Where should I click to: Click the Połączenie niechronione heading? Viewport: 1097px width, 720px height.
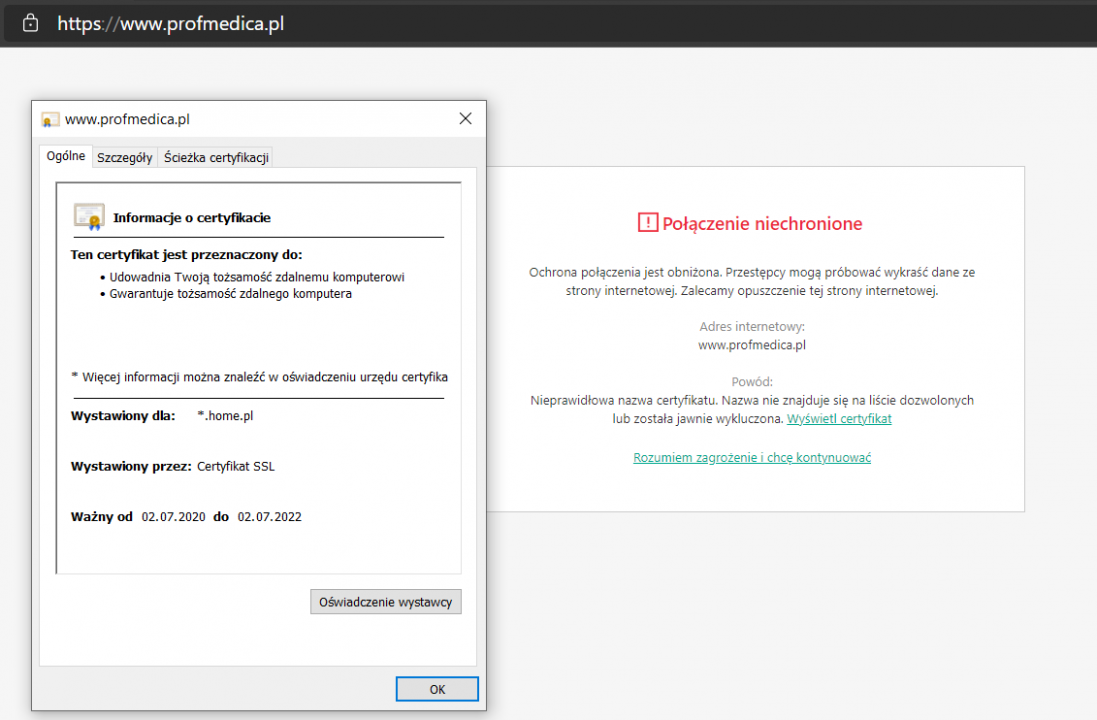tap(762, 224)
